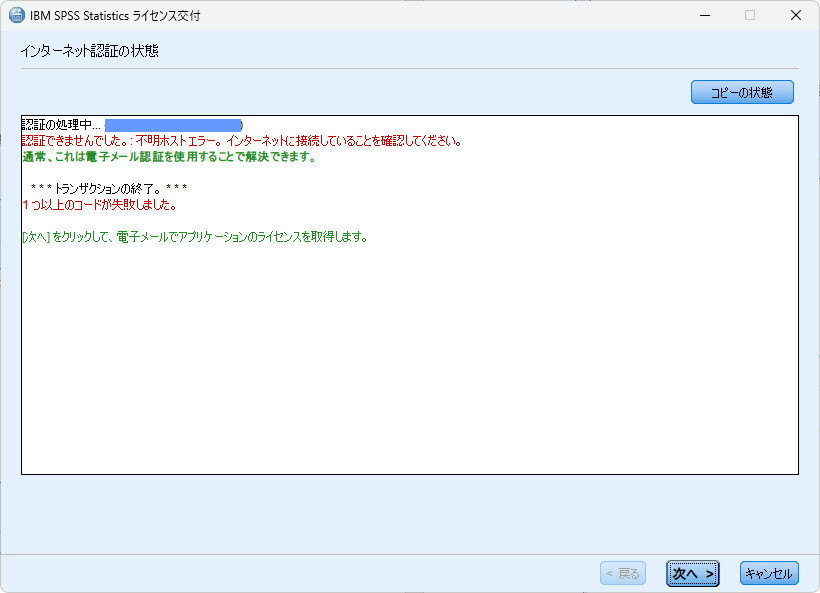
Task: Proceed with the 次へ > button
Action: pos(692,574)
